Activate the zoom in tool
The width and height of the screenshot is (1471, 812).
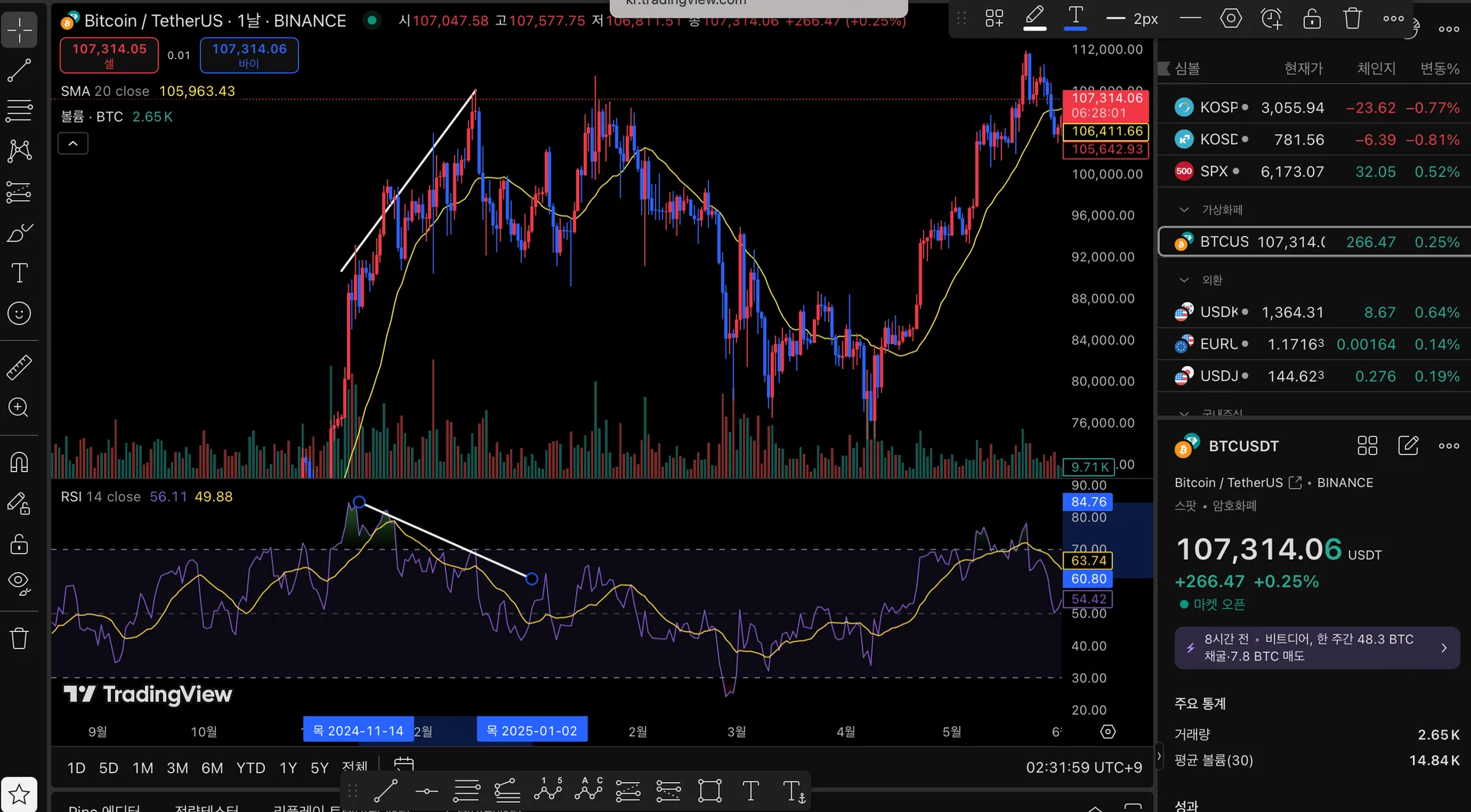[19, 408]
